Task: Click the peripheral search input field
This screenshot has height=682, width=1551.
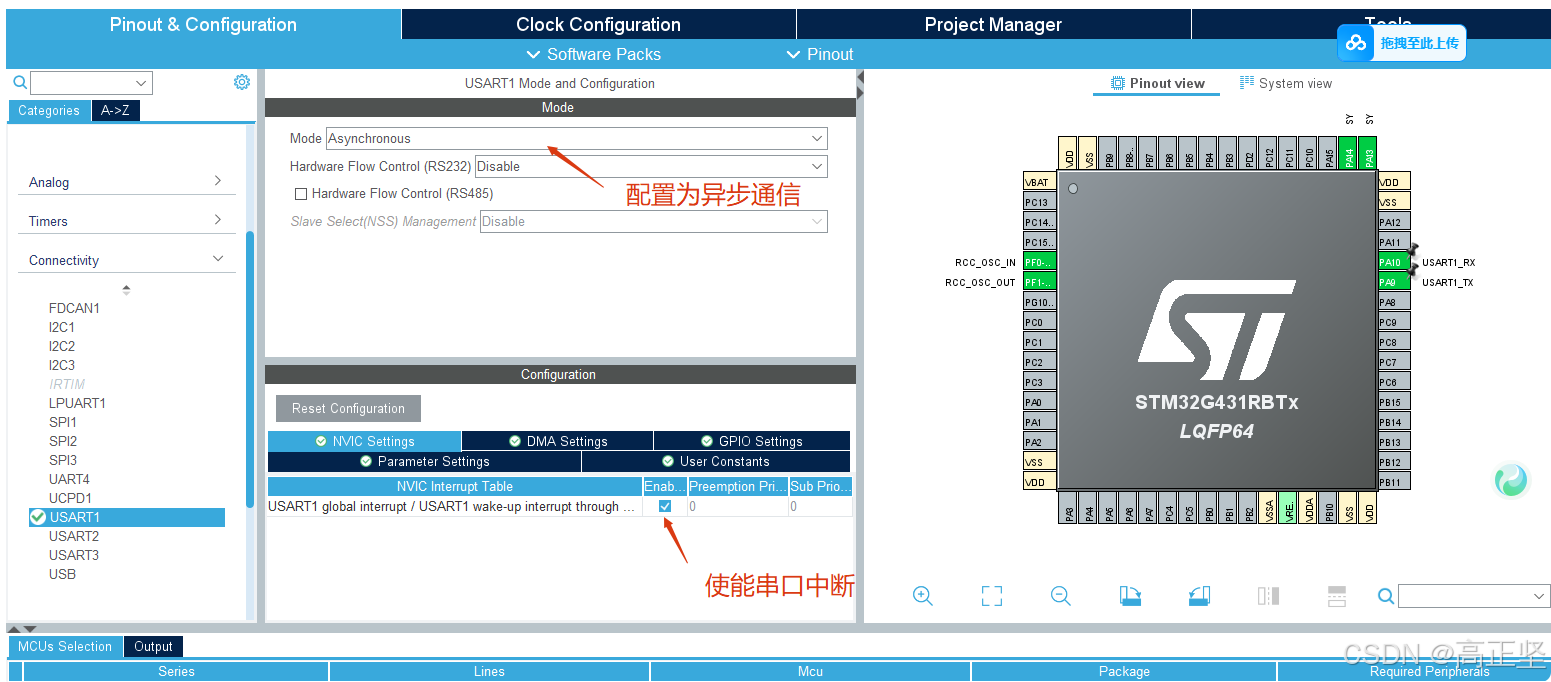Action: click(81, 82)
